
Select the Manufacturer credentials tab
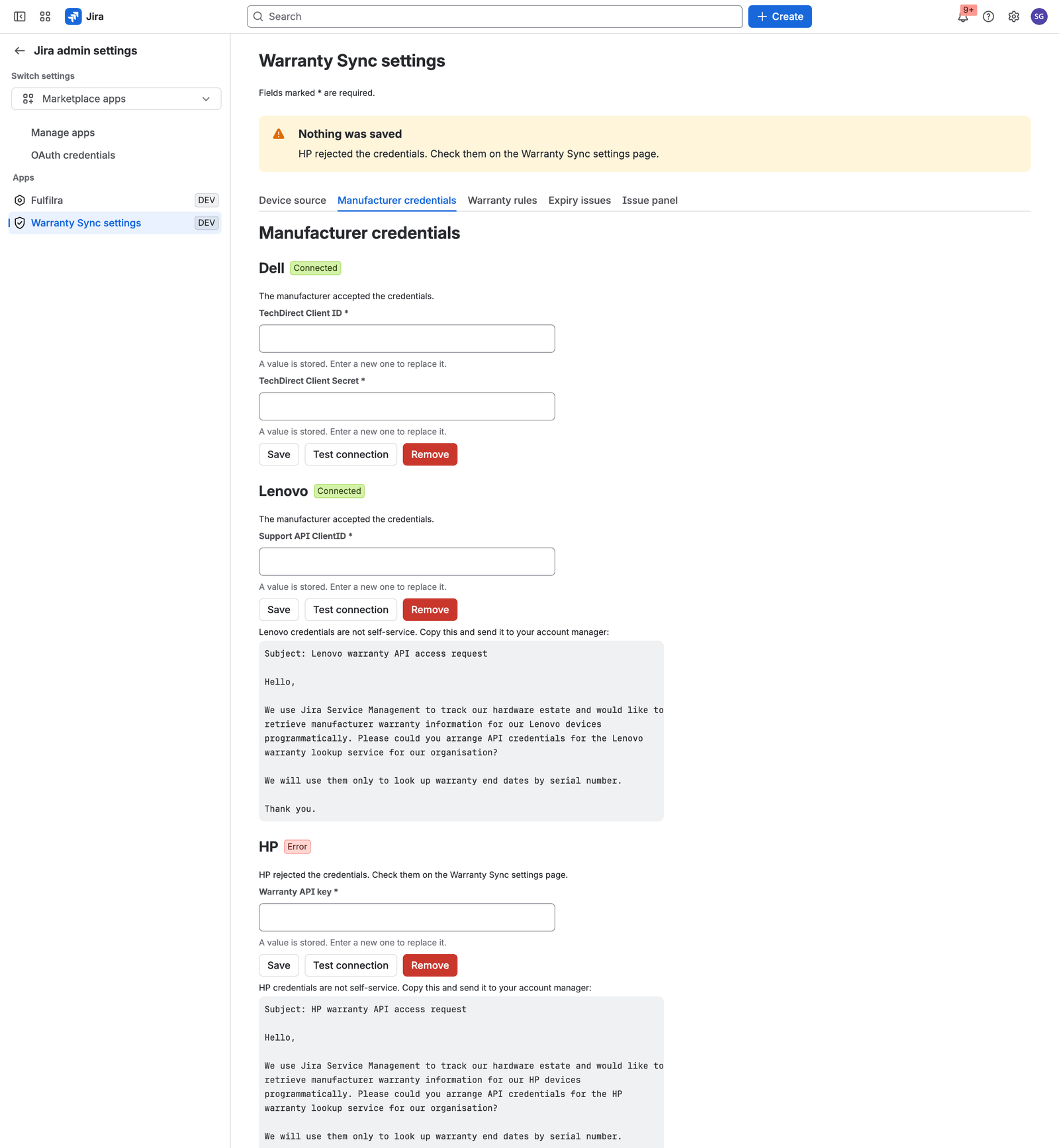click(x=396, y=200)
